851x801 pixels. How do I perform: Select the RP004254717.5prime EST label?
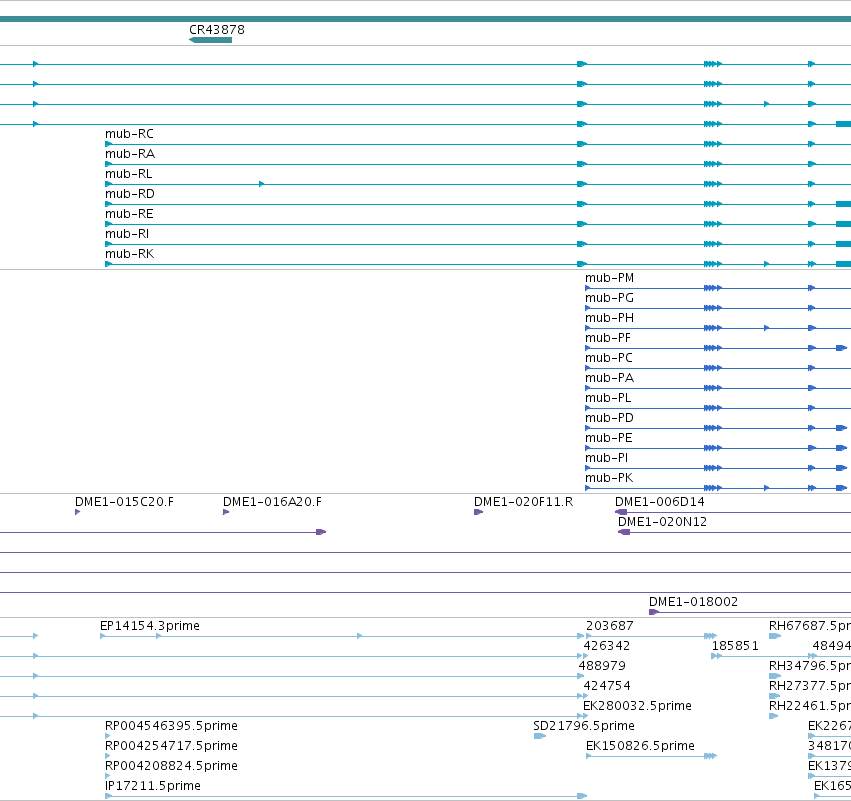(171, 747)
